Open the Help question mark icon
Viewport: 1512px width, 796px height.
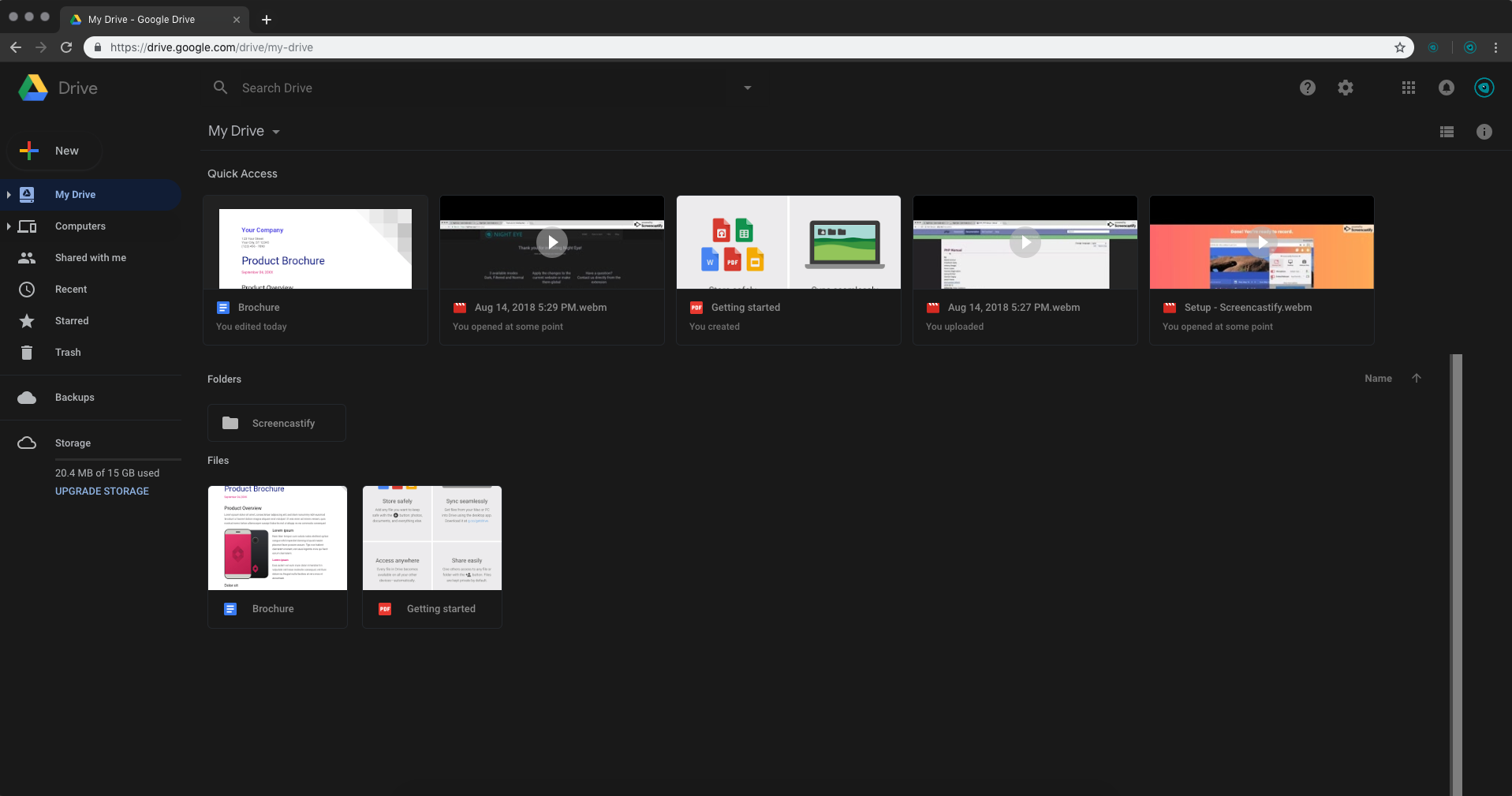tap(1308, 88)
